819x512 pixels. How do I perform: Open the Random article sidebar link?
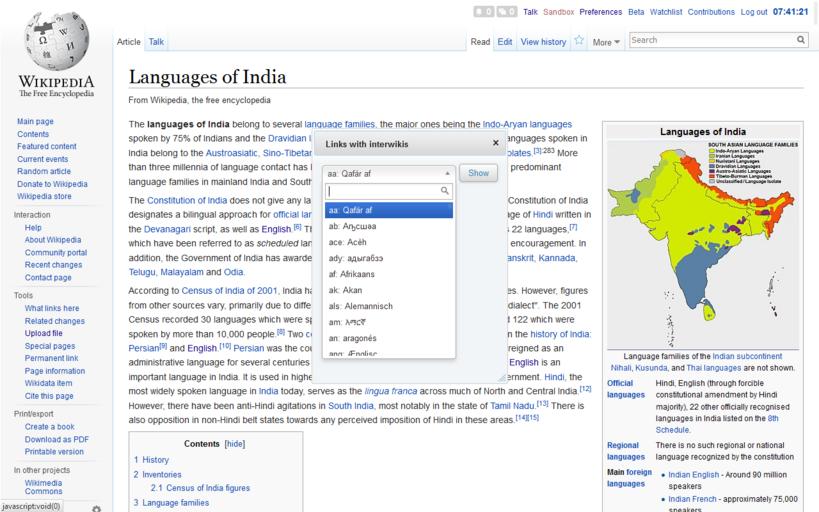tap(43, 171)
